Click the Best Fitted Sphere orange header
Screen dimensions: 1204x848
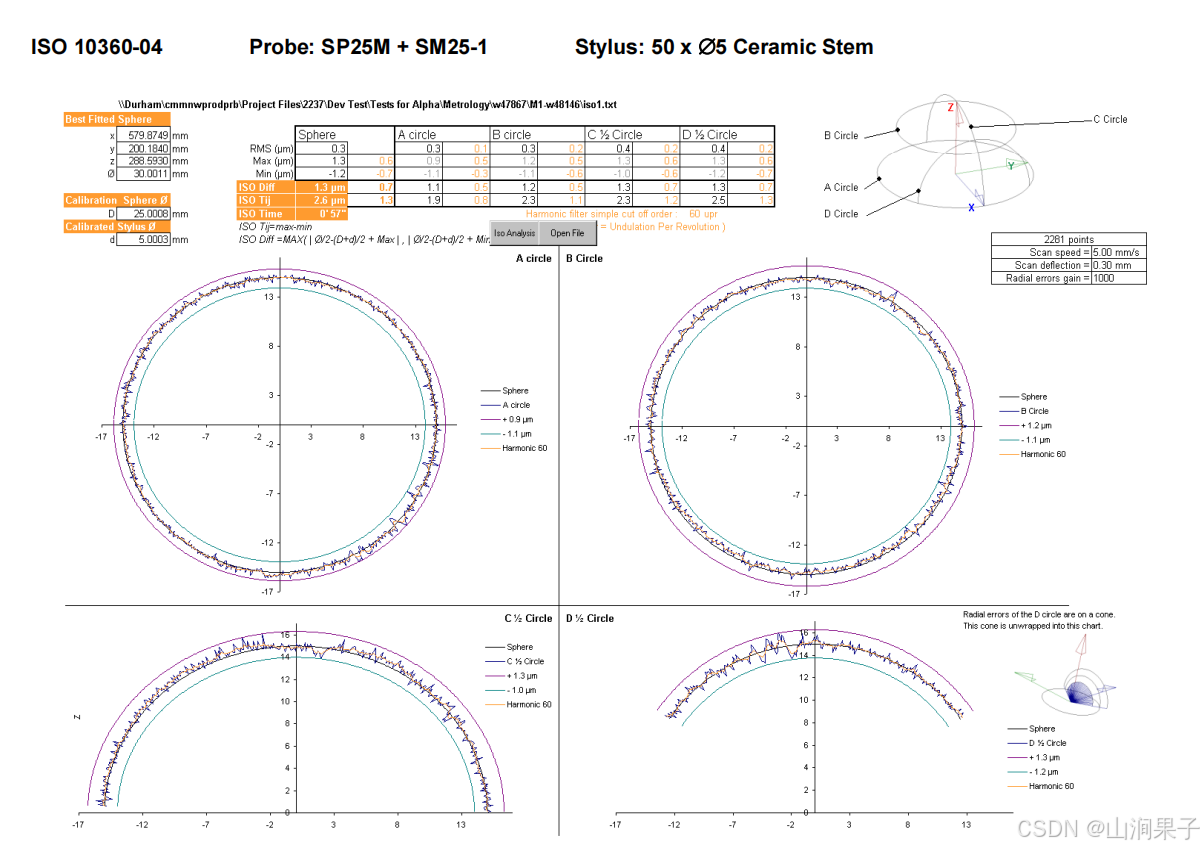point(116,119)
